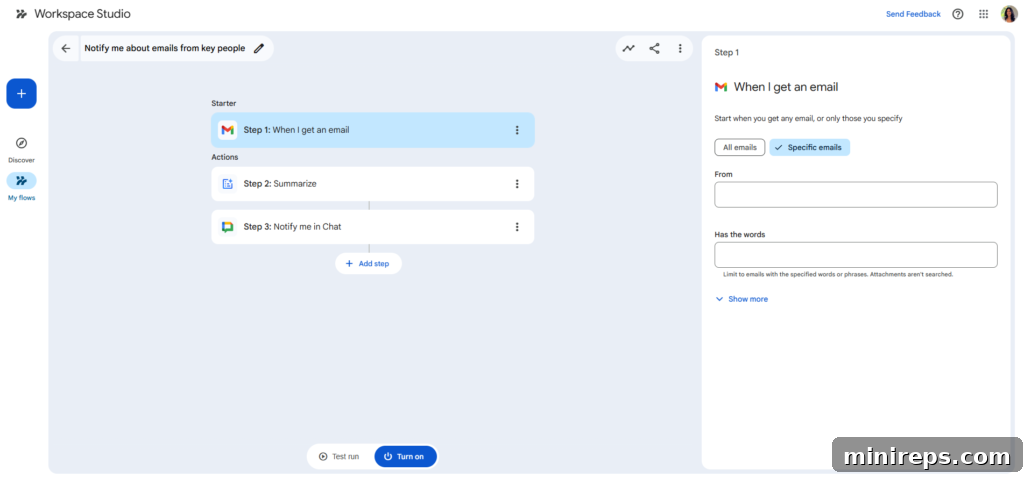Expand the Show more section

[x=742, y=299]
